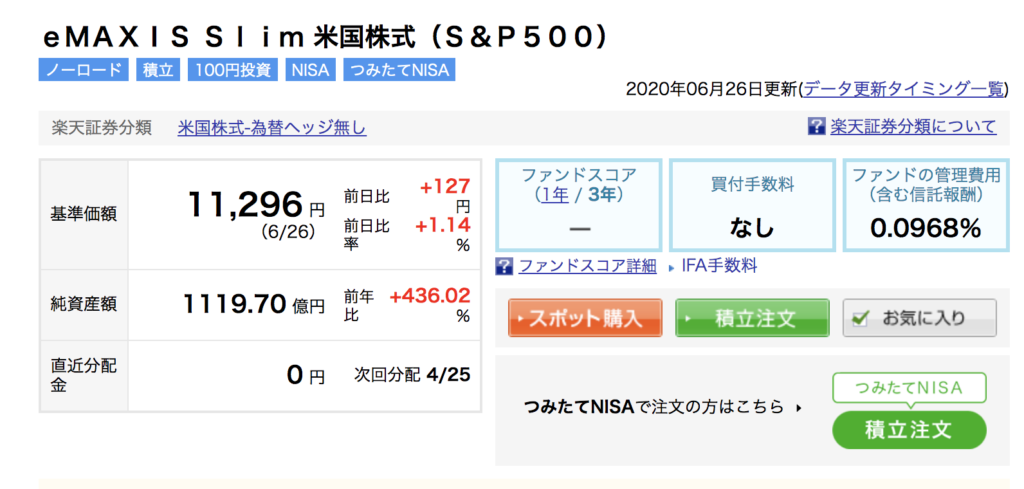Select the つみたてNISA blue tag badge

[x=399, y=70]
